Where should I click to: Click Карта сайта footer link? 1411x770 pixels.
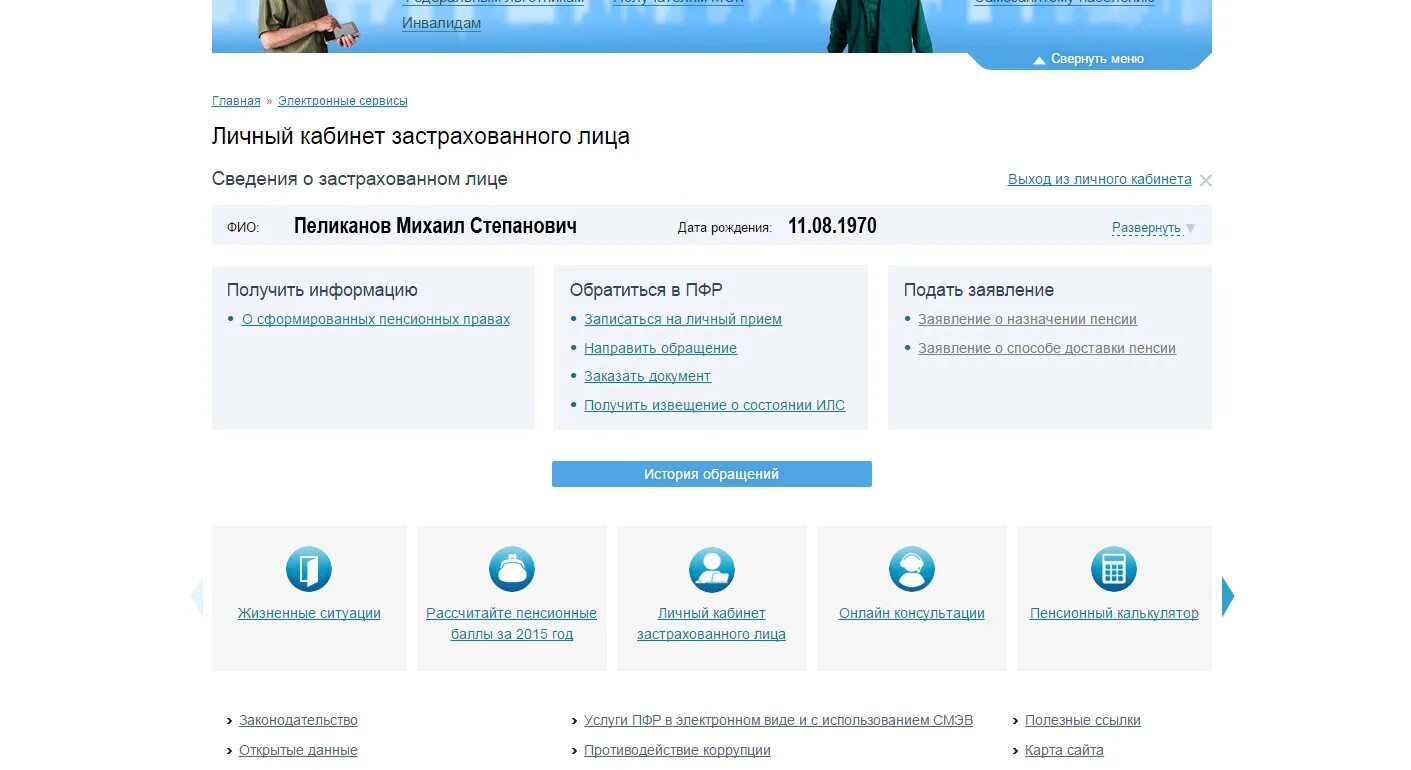point(1064,750)
